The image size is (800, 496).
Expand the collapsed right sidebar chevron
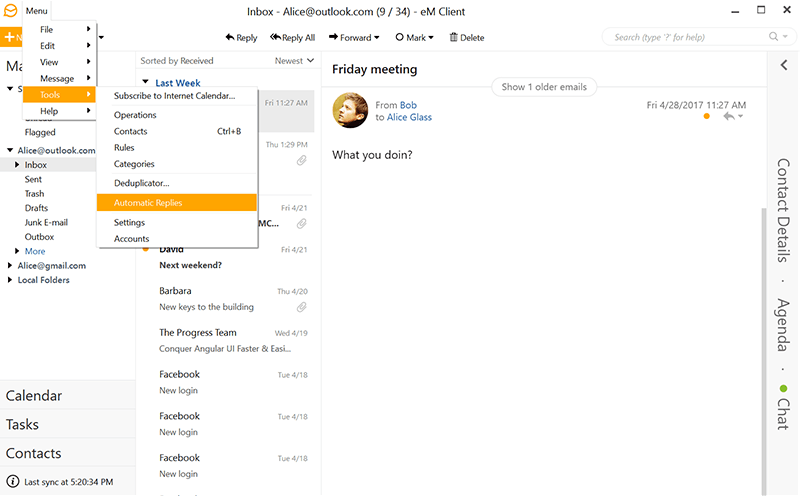click(784, 65)
